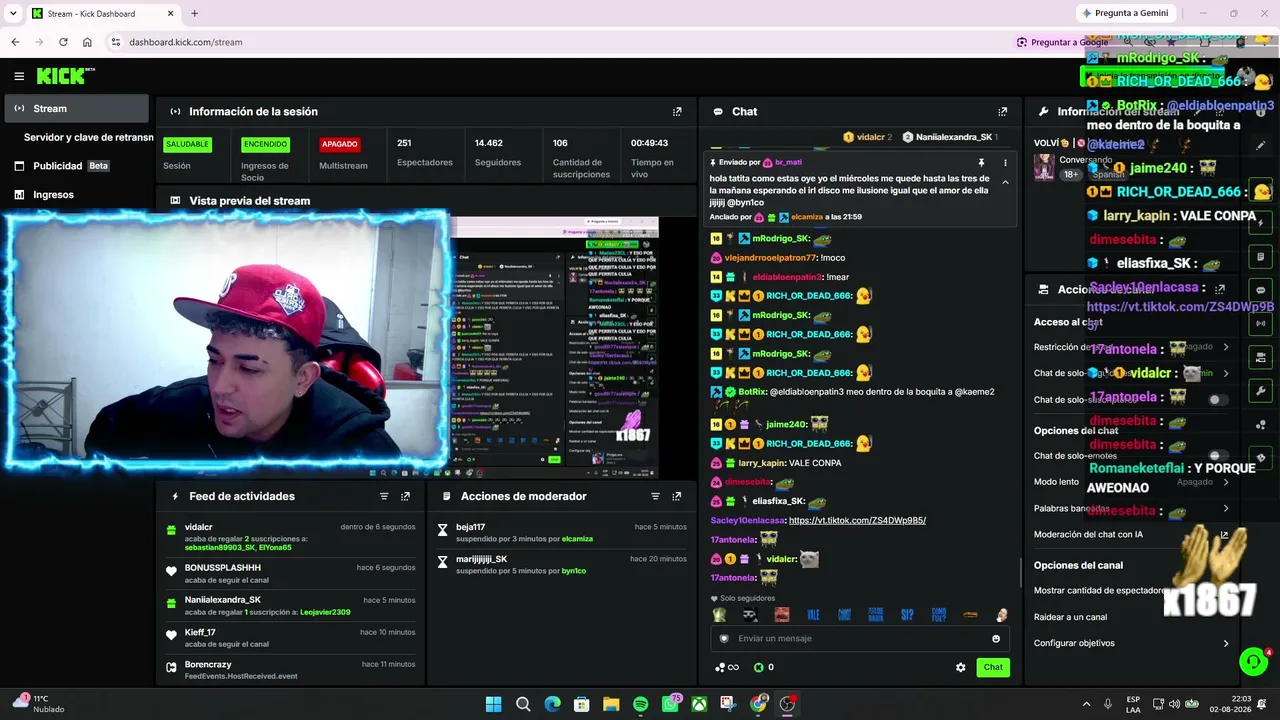
Task: Select vidalcr activity feed entry
Action: click(x=290, y=537)
